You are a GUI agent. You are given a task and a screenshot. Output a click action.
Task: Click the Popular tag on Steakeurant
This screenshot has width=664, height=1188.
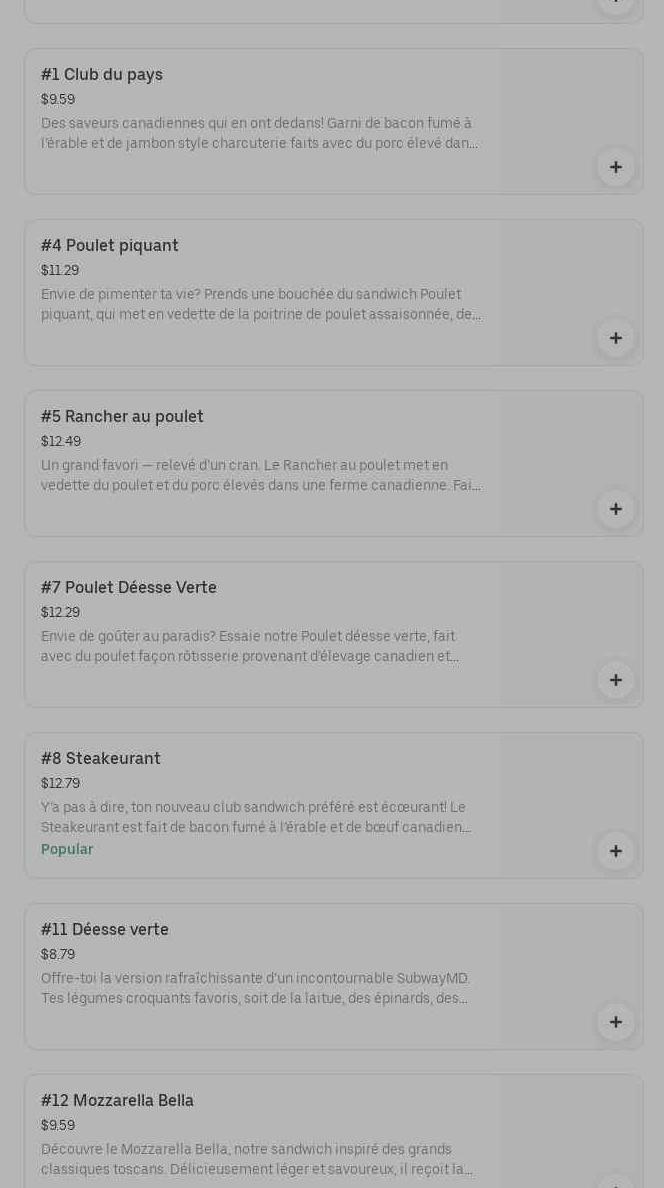67,849
